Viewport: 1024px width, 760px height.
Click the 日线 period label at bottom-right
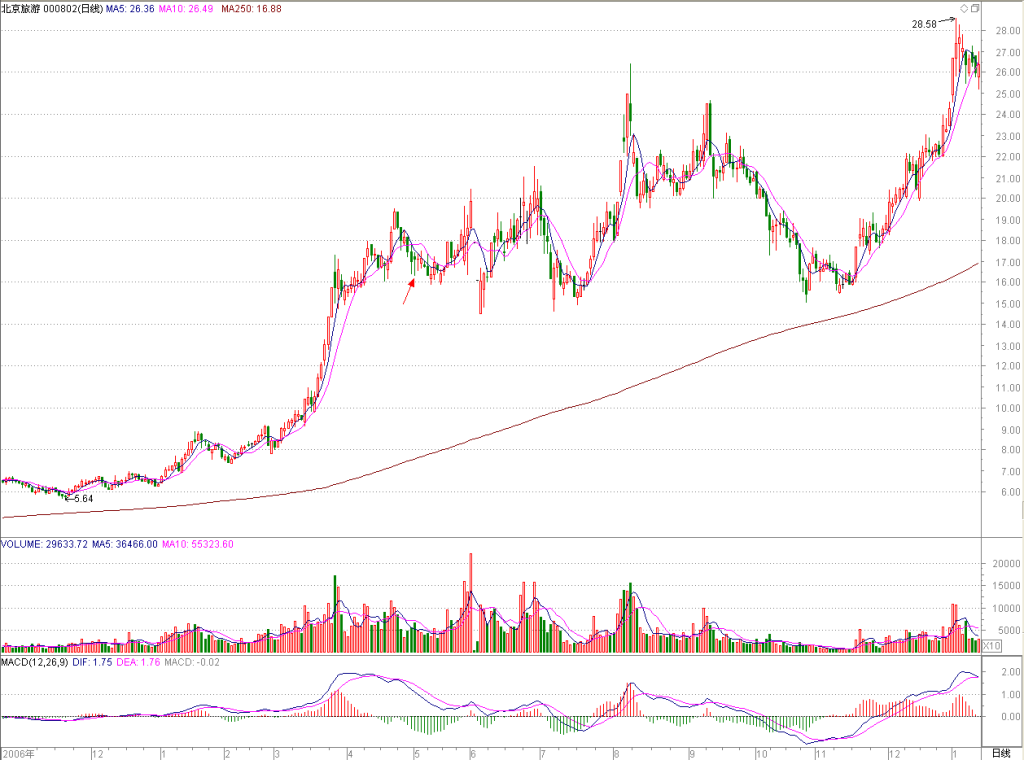[x=1000, y=753]
